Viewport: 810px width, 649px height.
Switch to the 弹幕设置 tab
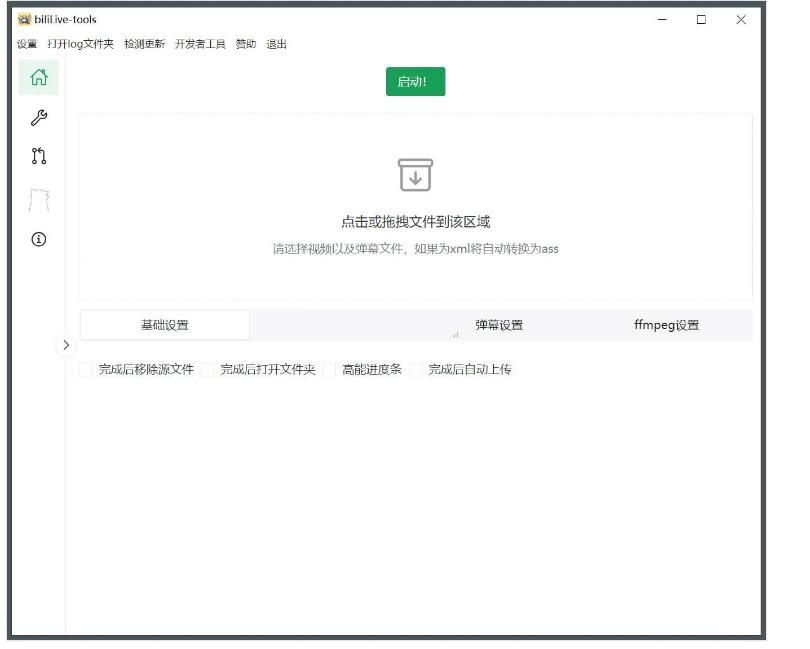click(x=499, y=325)
